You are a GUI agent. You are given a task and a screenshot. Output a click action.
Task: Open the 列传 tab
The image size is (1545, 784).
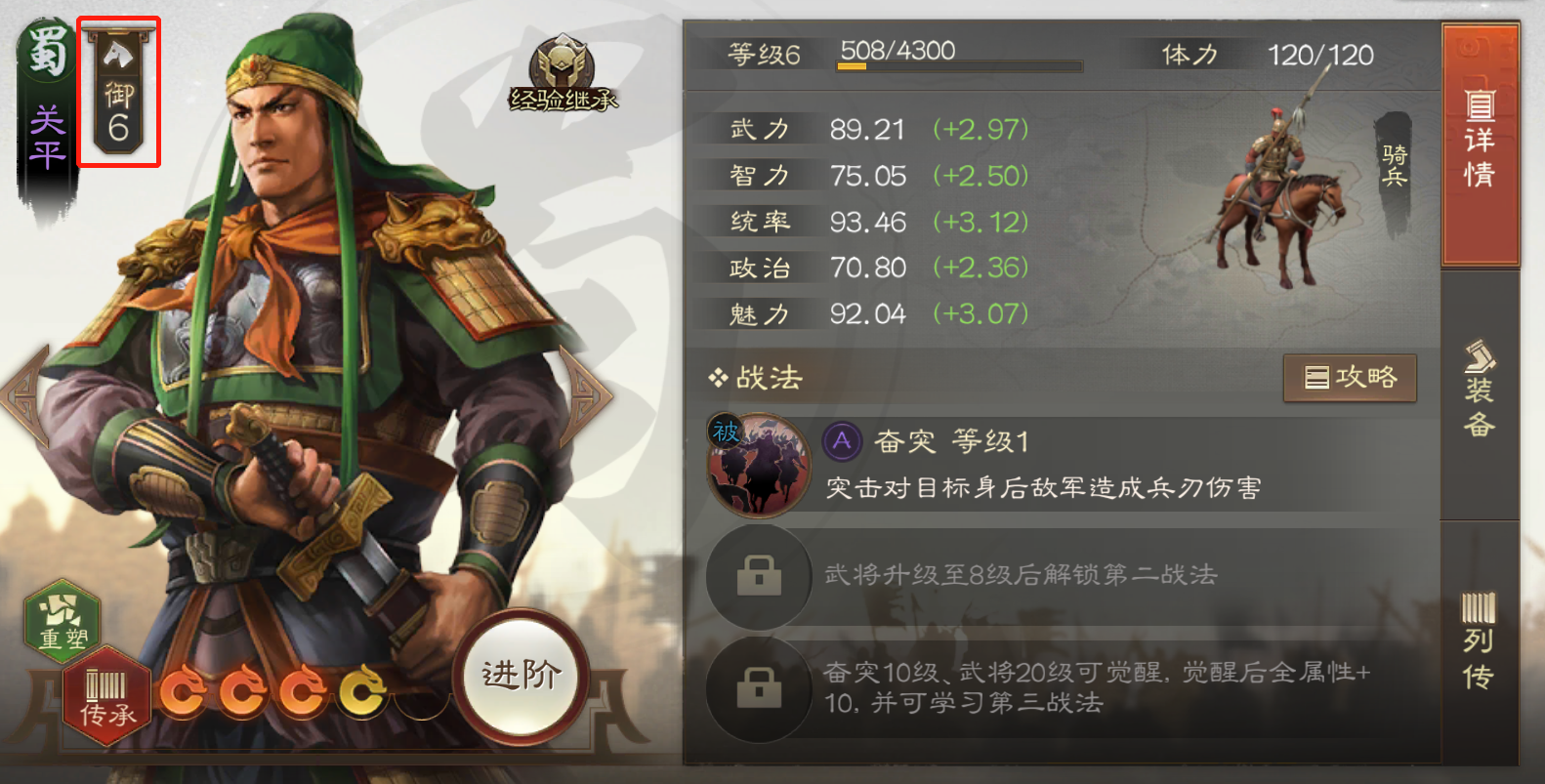[1480, 640]
